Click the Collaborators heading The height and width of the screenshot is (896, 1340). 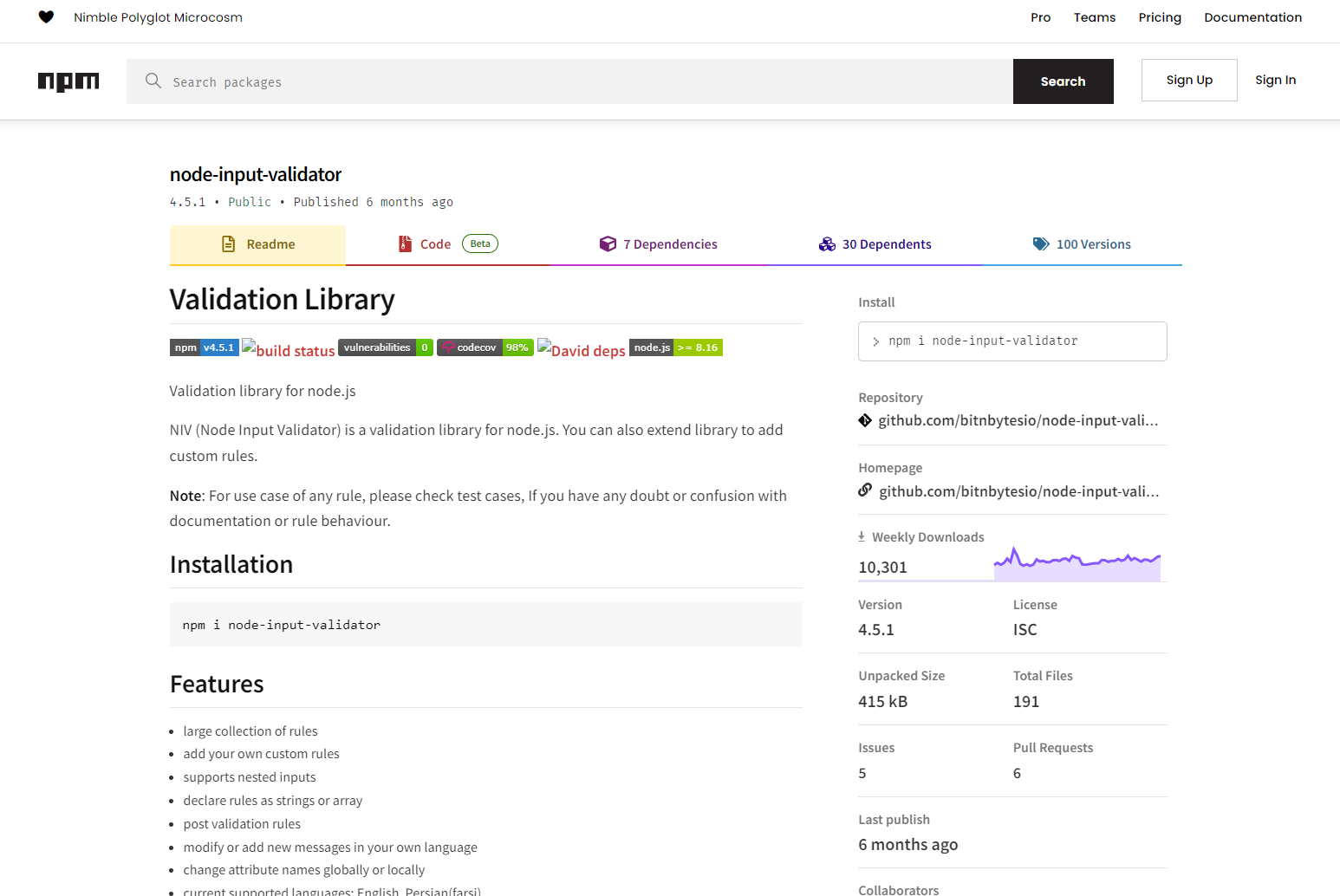(899, 890)
